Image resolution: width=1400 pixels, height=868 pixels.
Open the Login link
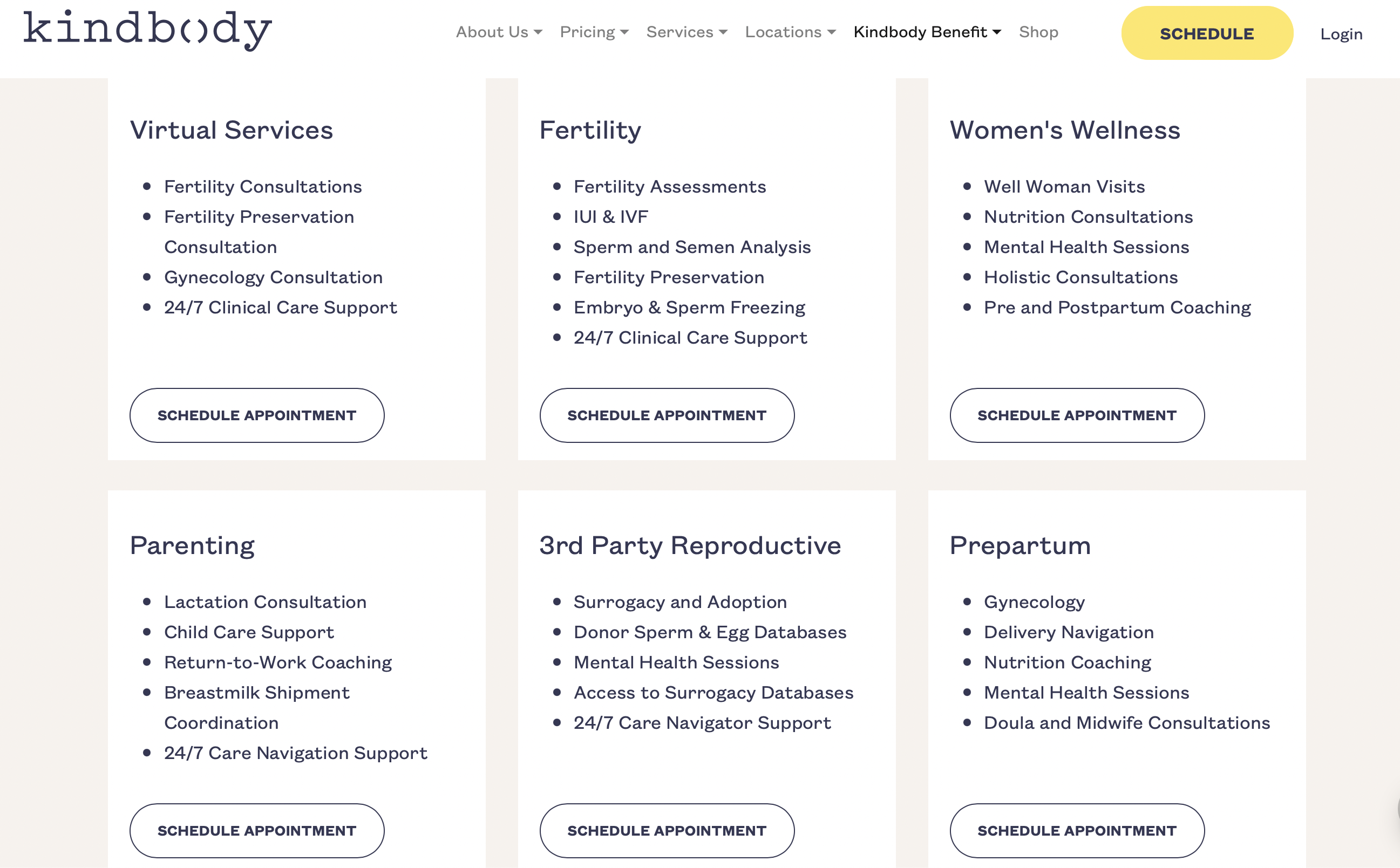pos(1341,34)
